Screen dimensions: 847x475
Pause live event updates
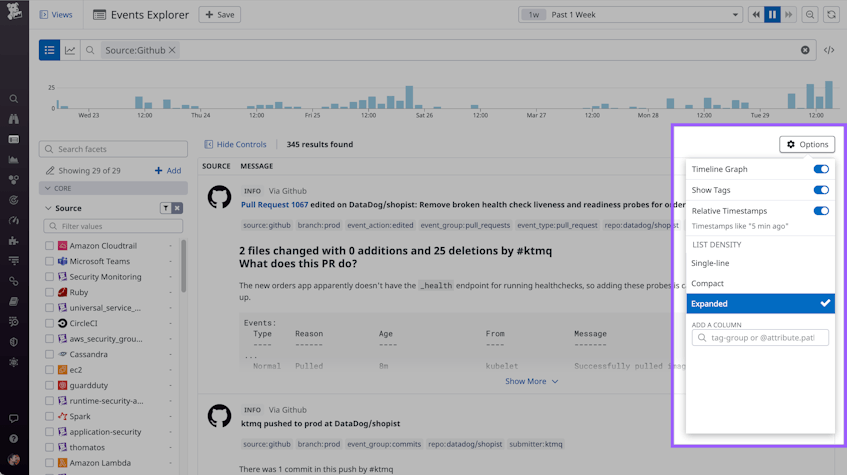pos(772,15)
